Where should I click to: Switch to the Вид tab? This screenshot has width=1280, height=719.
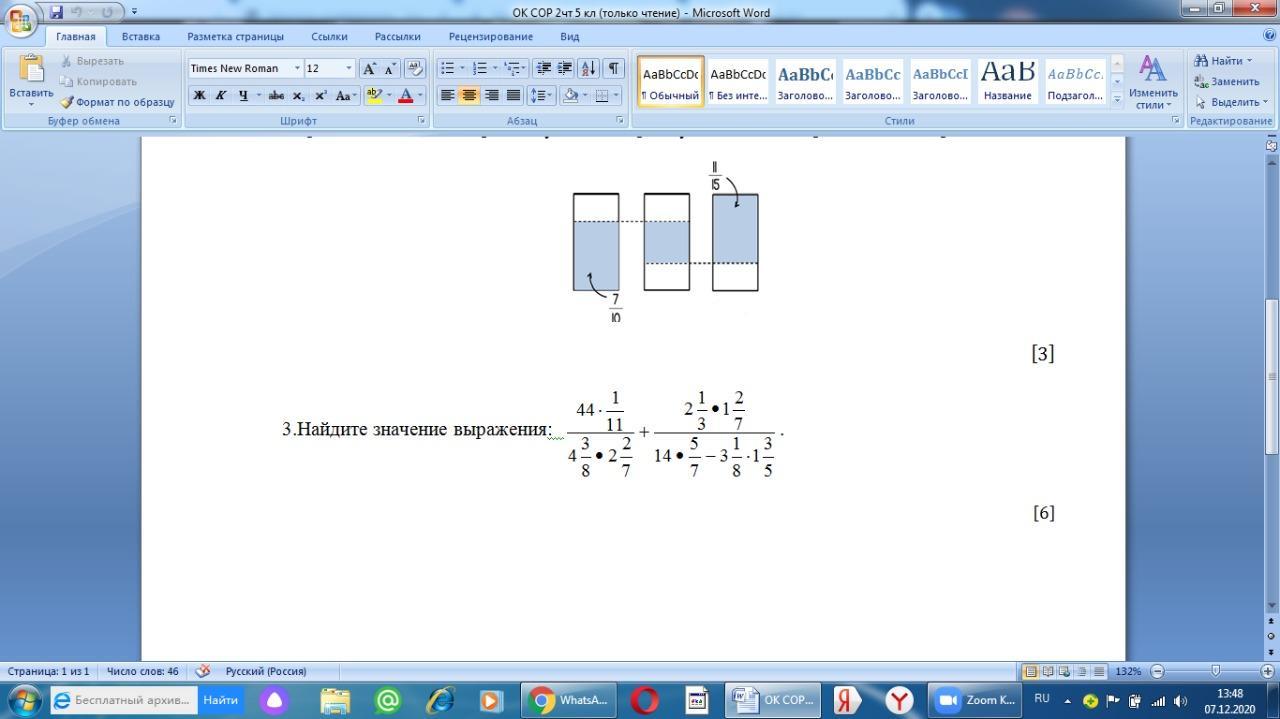pyautogui.click(x=570, y=36)
